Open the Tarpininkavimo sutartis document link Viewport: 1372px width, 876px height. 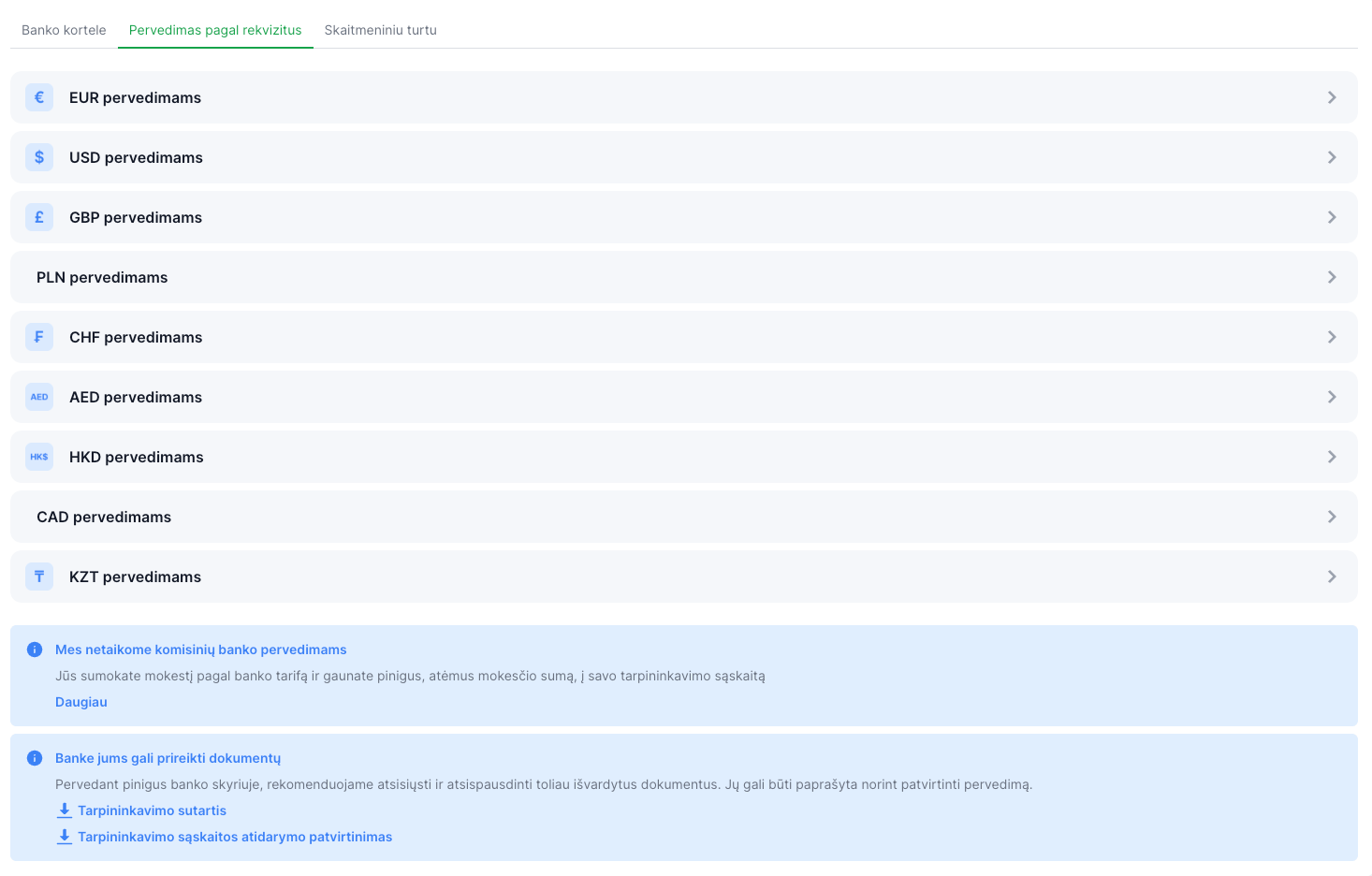(x=152, y=810)
